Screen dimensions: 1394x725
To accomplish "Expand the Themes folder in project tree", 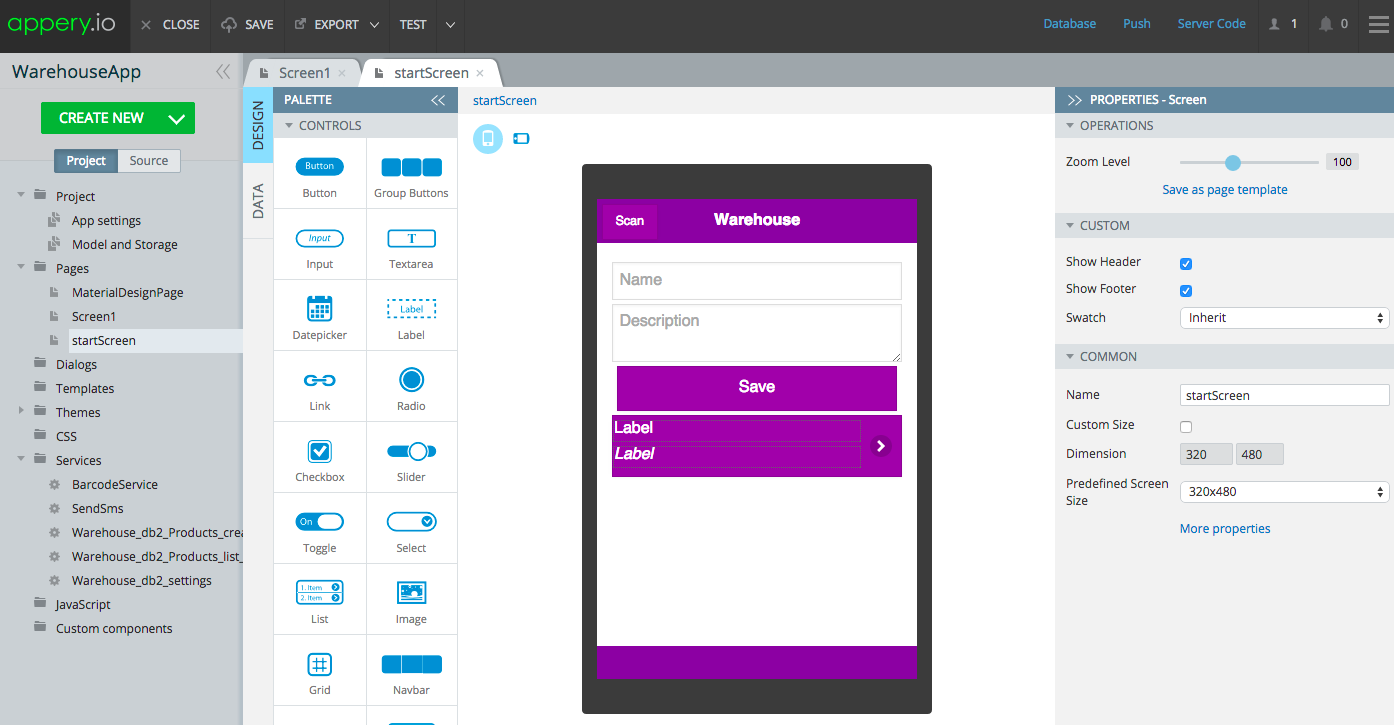I will [x=22, y=411].
